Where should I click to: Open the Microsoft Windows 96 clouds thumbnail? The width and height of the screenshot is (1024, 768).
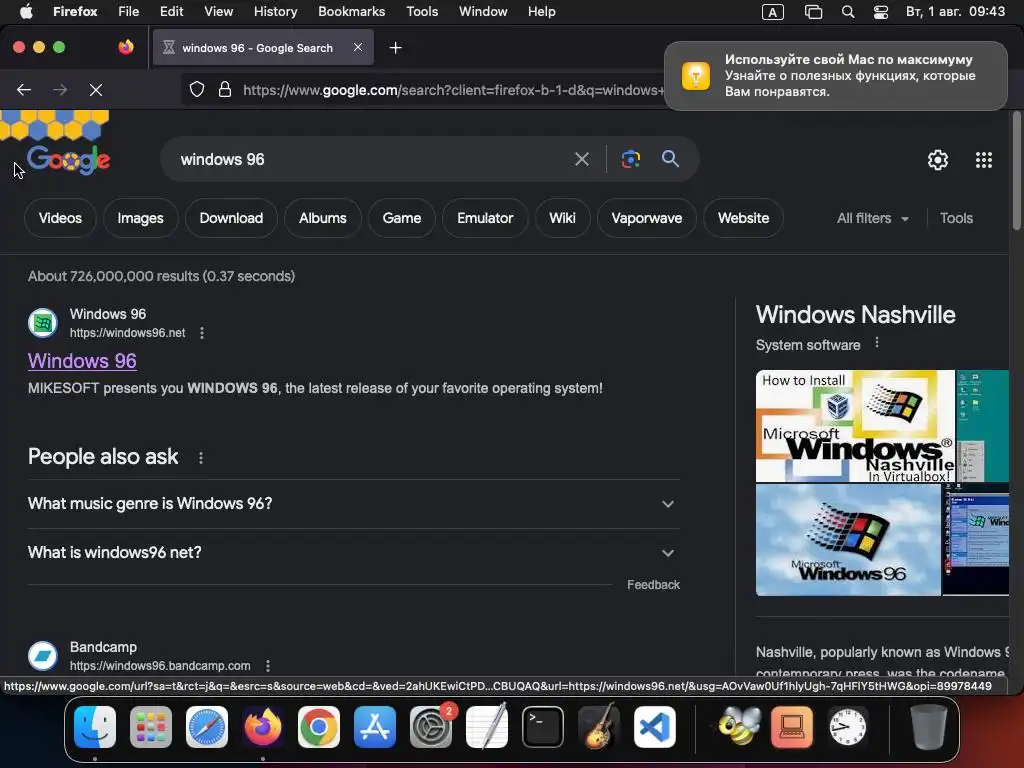click(x=848, y=539)
